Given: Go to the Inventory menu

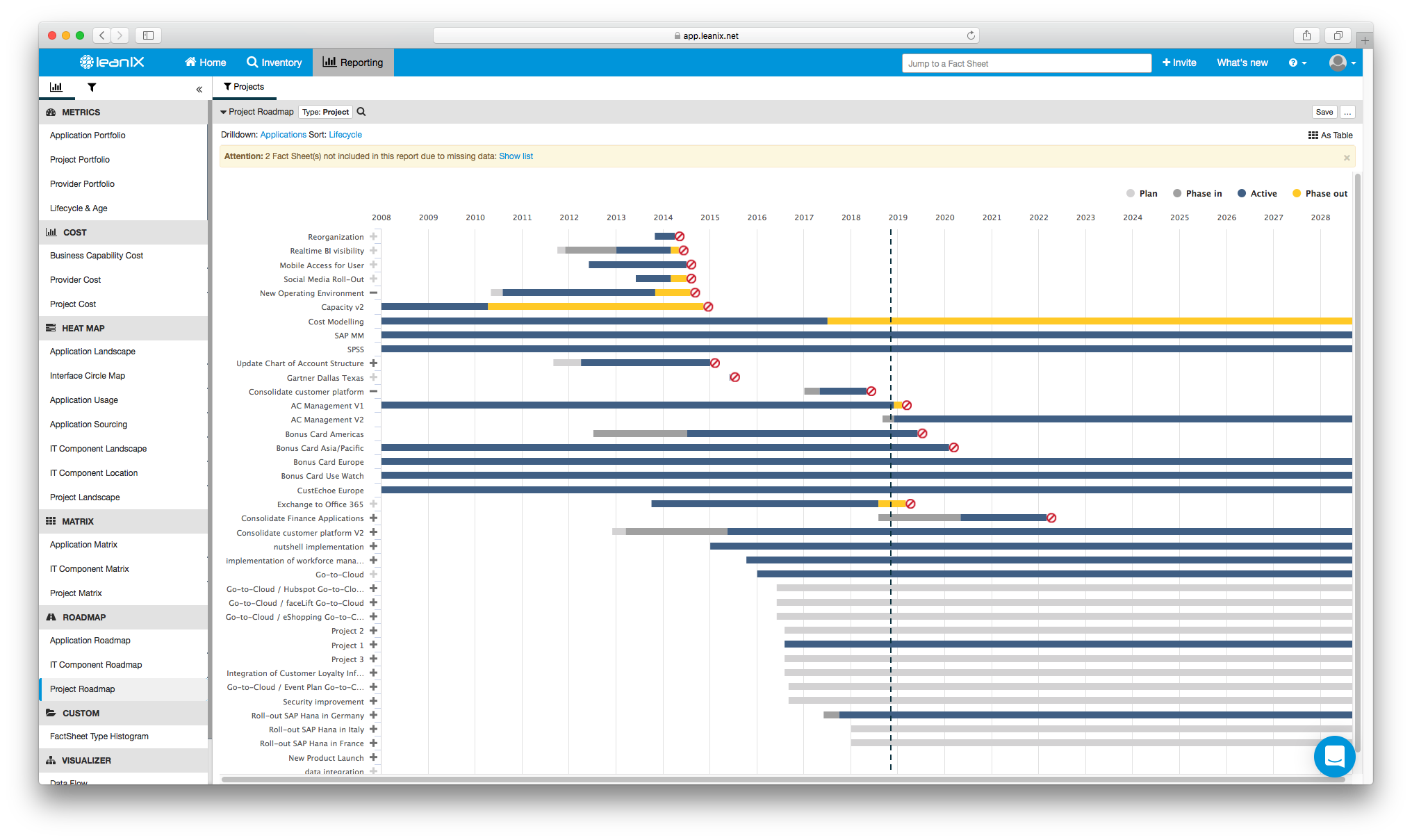Looking at the screenshot, I should point(274,63).
